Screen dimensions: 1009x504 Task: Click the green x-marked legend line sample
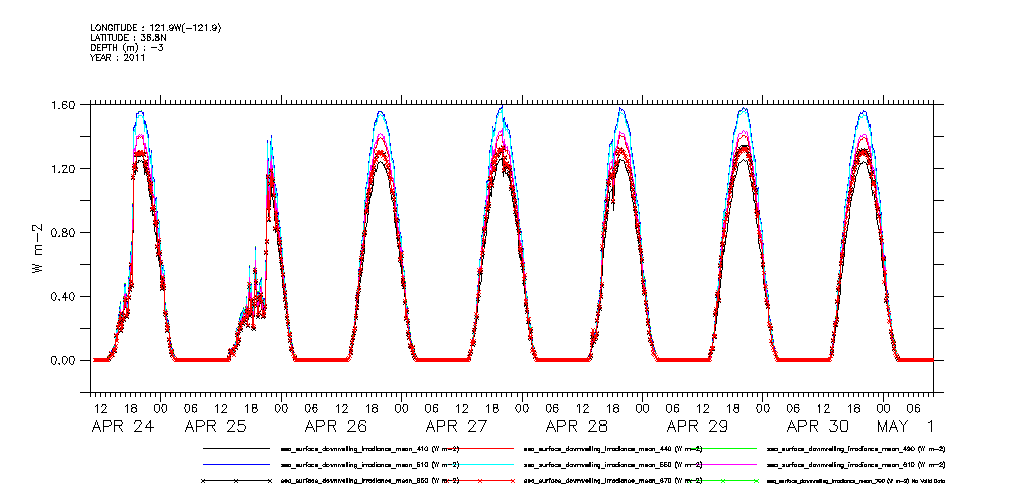(x=721, y=481)
